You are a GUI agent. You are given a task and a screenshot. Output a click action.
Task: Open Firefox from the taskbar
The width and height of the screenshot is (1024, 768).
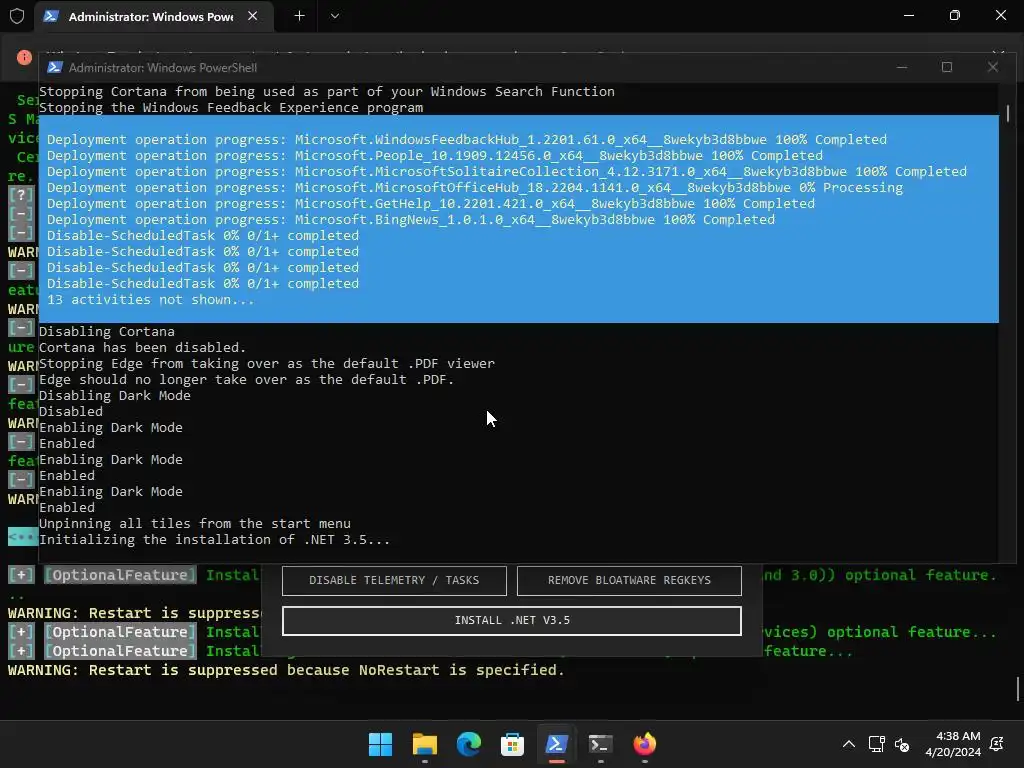pos(645,744)
